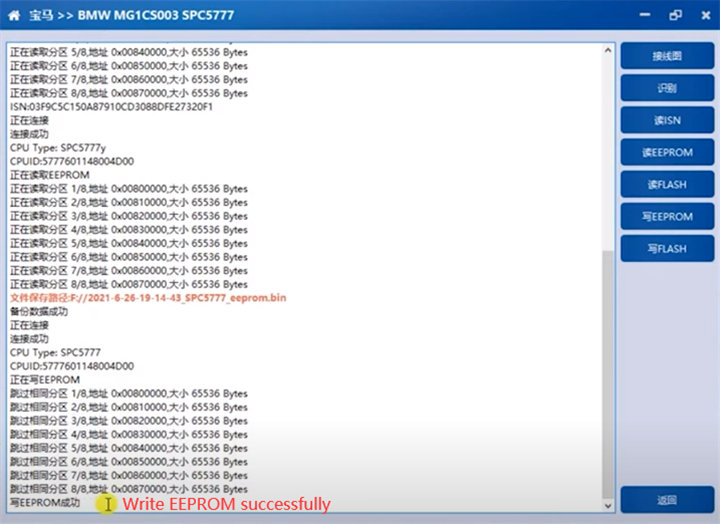The width and height of the screenshot is (720, 524).
Task: Start reading with 读EEPROM button
Action: [666, 152]
